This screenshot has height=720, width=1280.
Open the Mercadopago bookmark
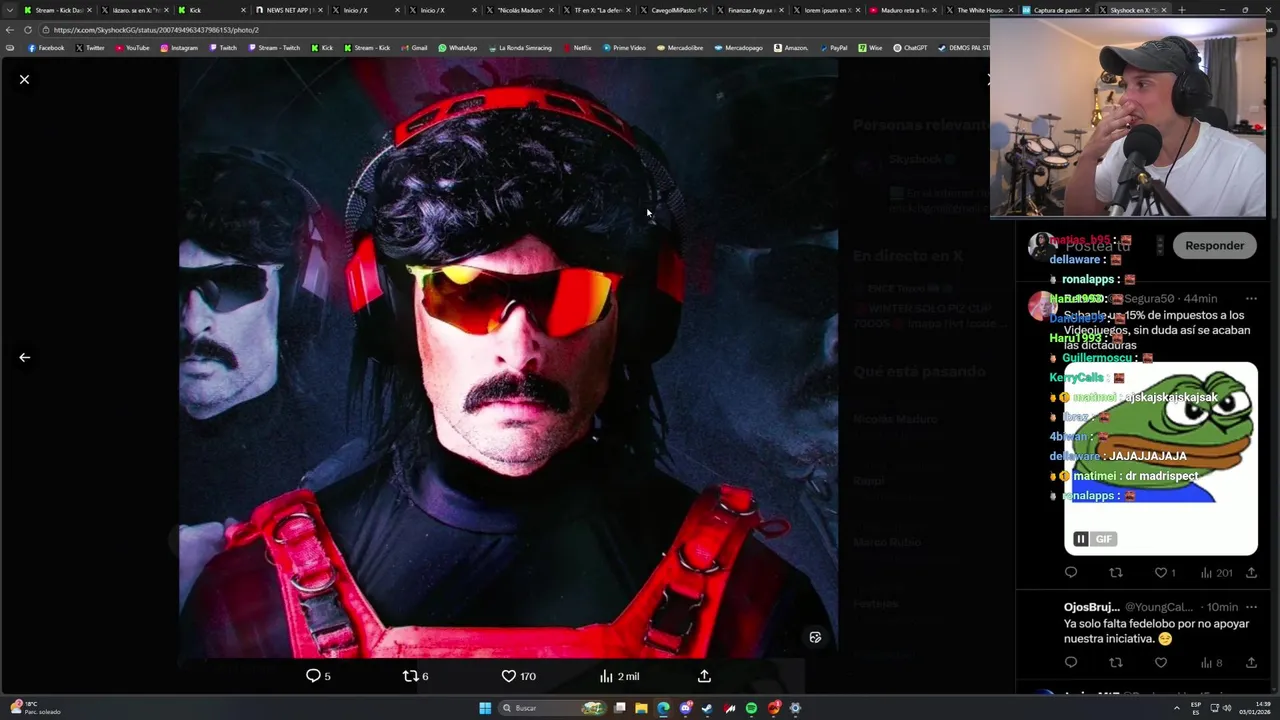click(738, 48)
